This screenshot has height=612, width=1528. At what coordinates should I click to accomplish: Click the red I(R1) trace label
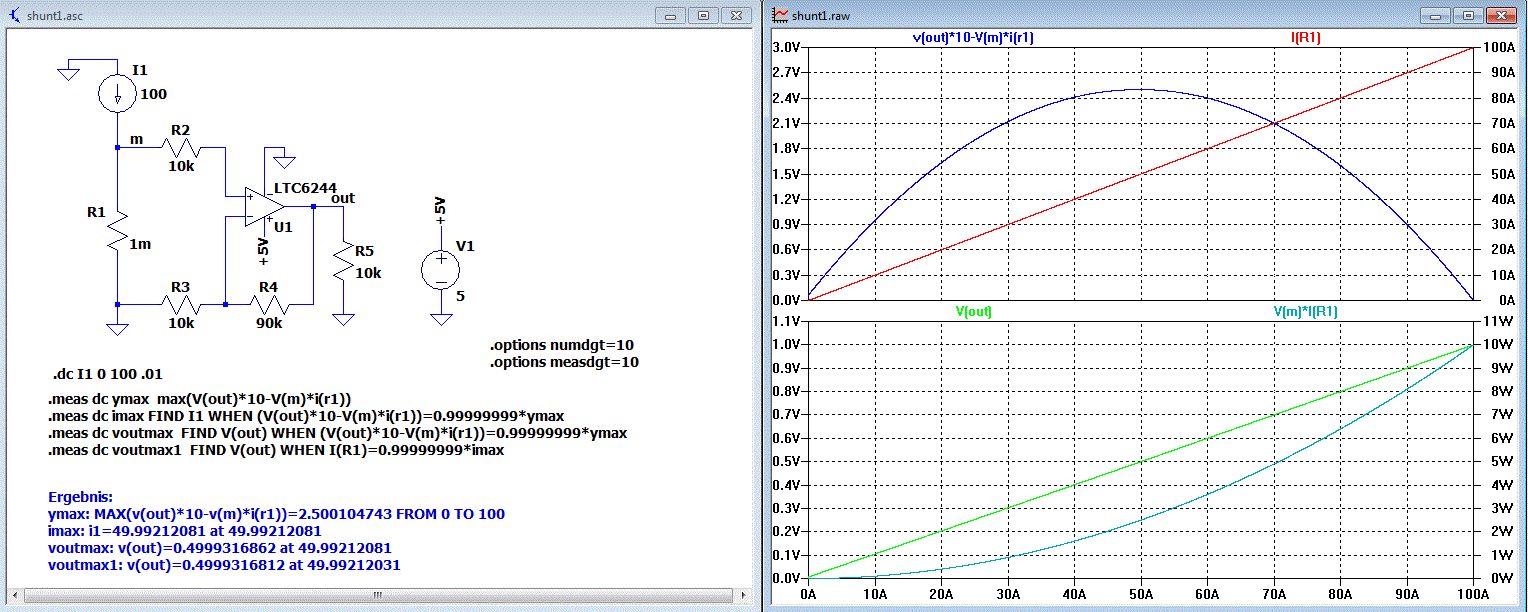1306,38
